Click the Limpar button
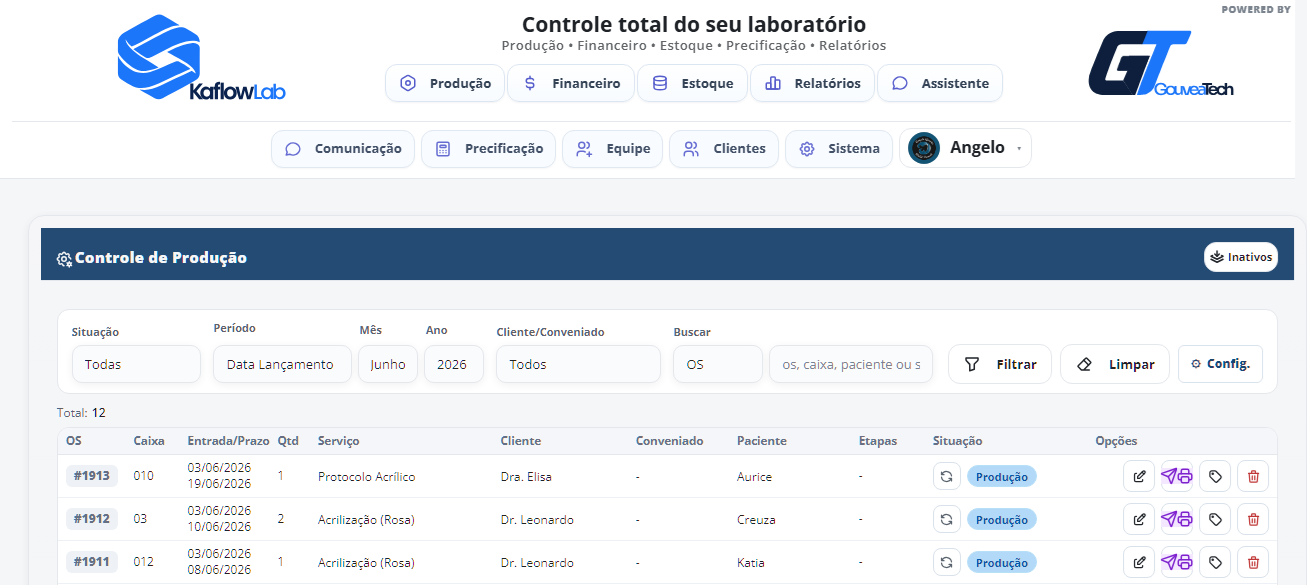Image resolution: width=1307 pixels, height=585 pixels. coord(1114,364)
